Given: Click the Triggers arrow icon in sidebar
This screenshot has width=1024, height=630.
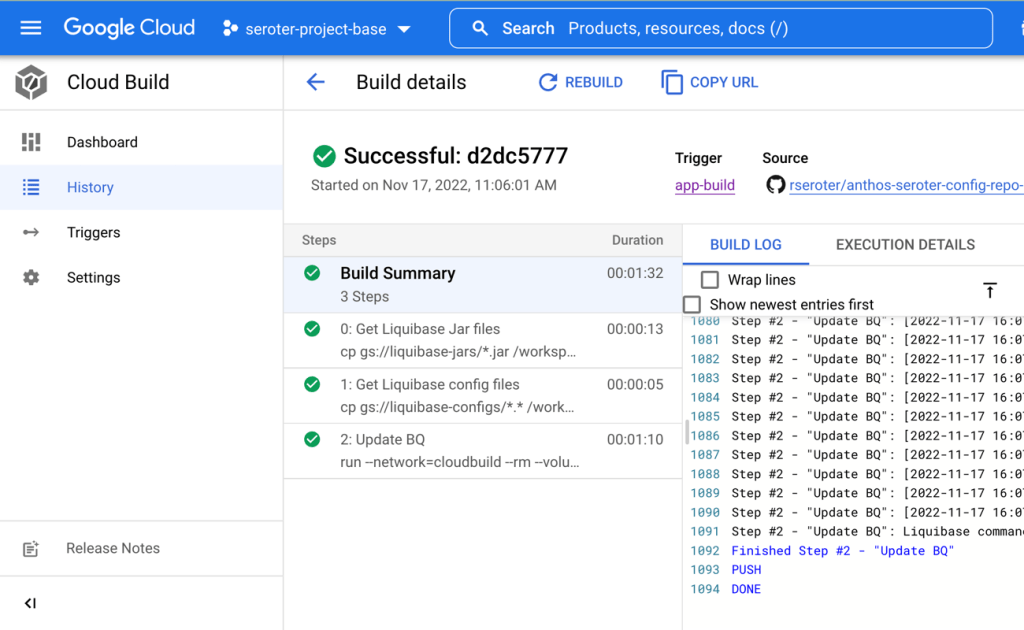Looking at the screenshot, I should coord(31,232).
